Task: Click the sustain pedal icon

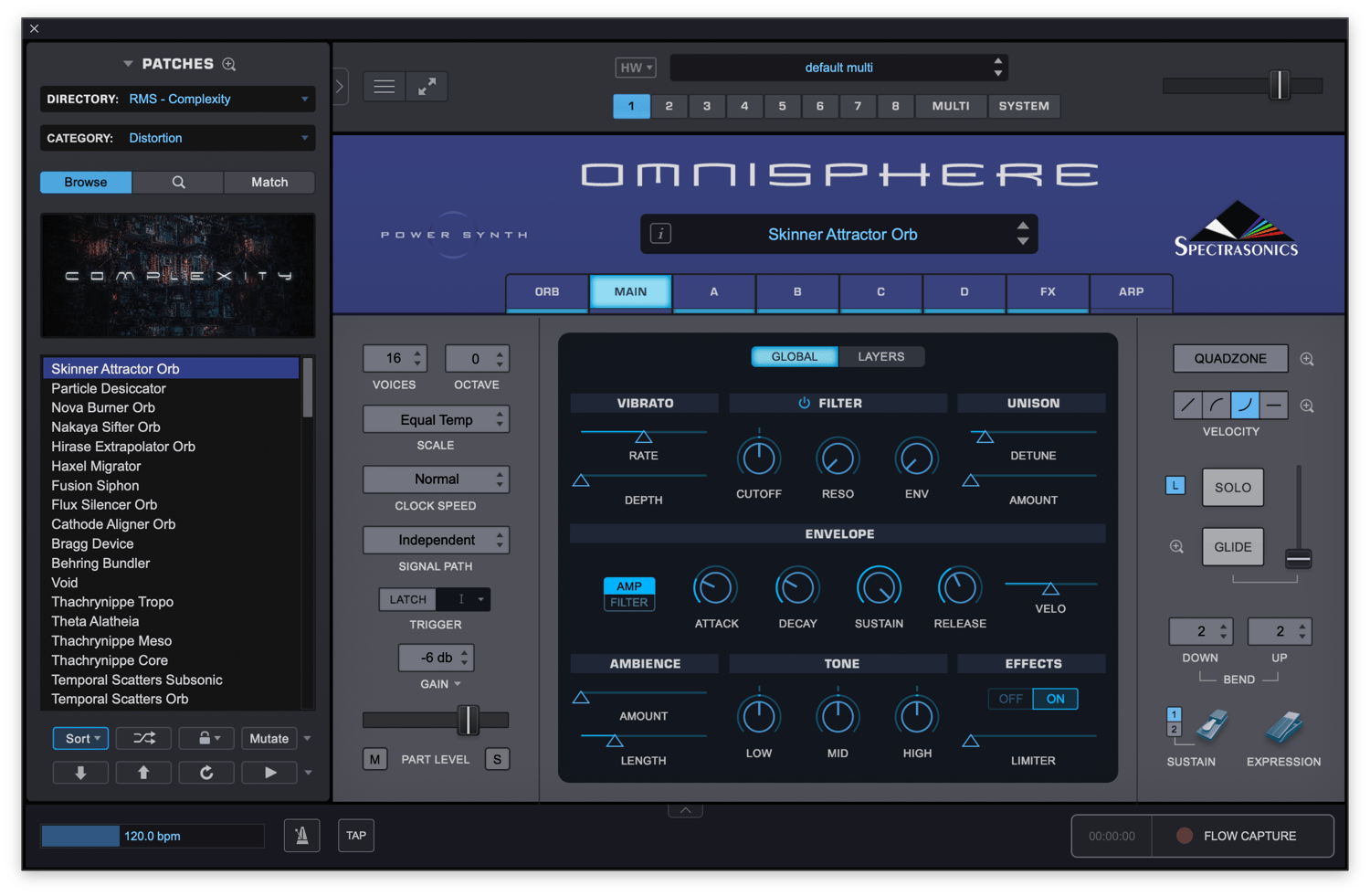Action: (1212, 727)
